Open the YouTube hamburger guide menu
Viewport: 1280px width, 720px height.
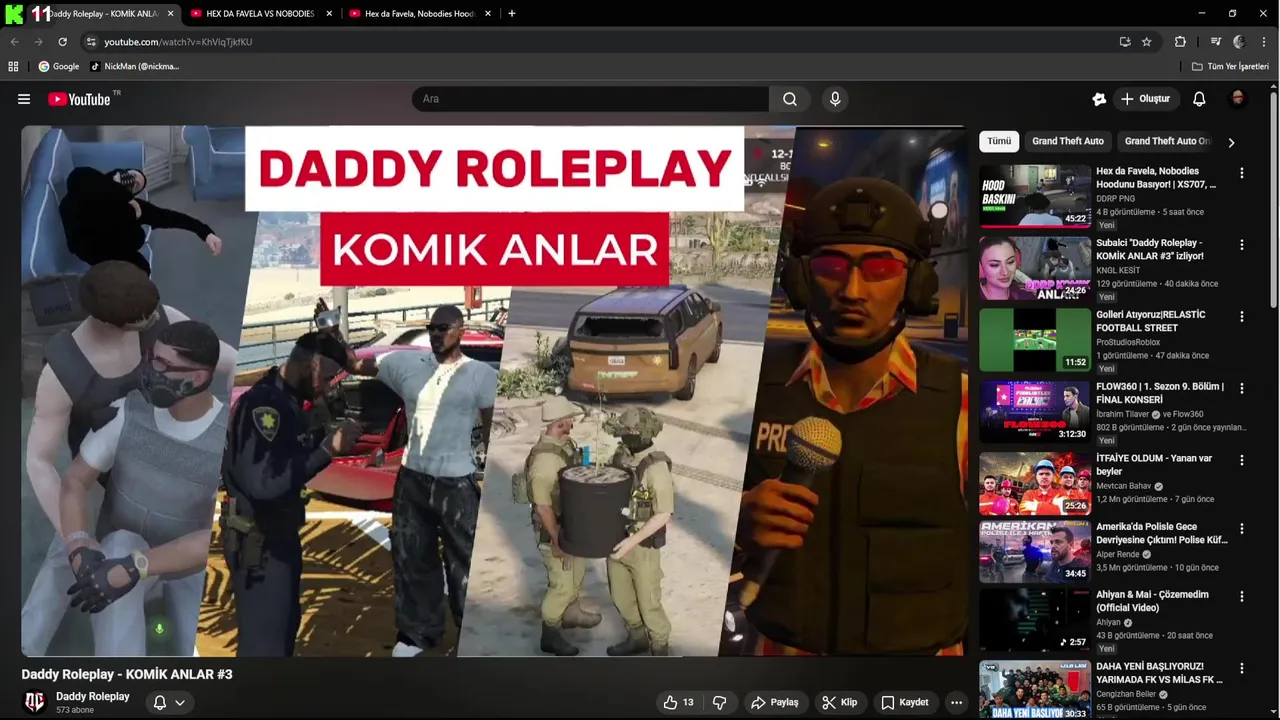coord(24,99)
